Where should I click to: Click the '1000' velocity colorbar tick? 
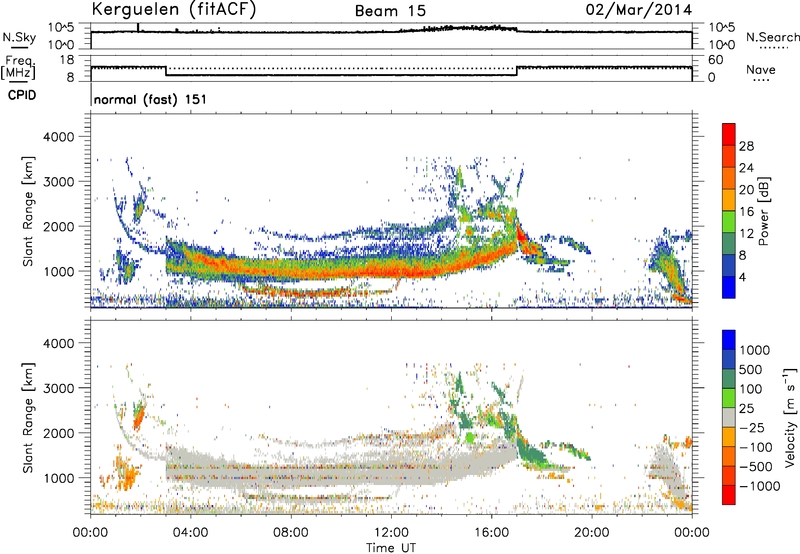755,350
